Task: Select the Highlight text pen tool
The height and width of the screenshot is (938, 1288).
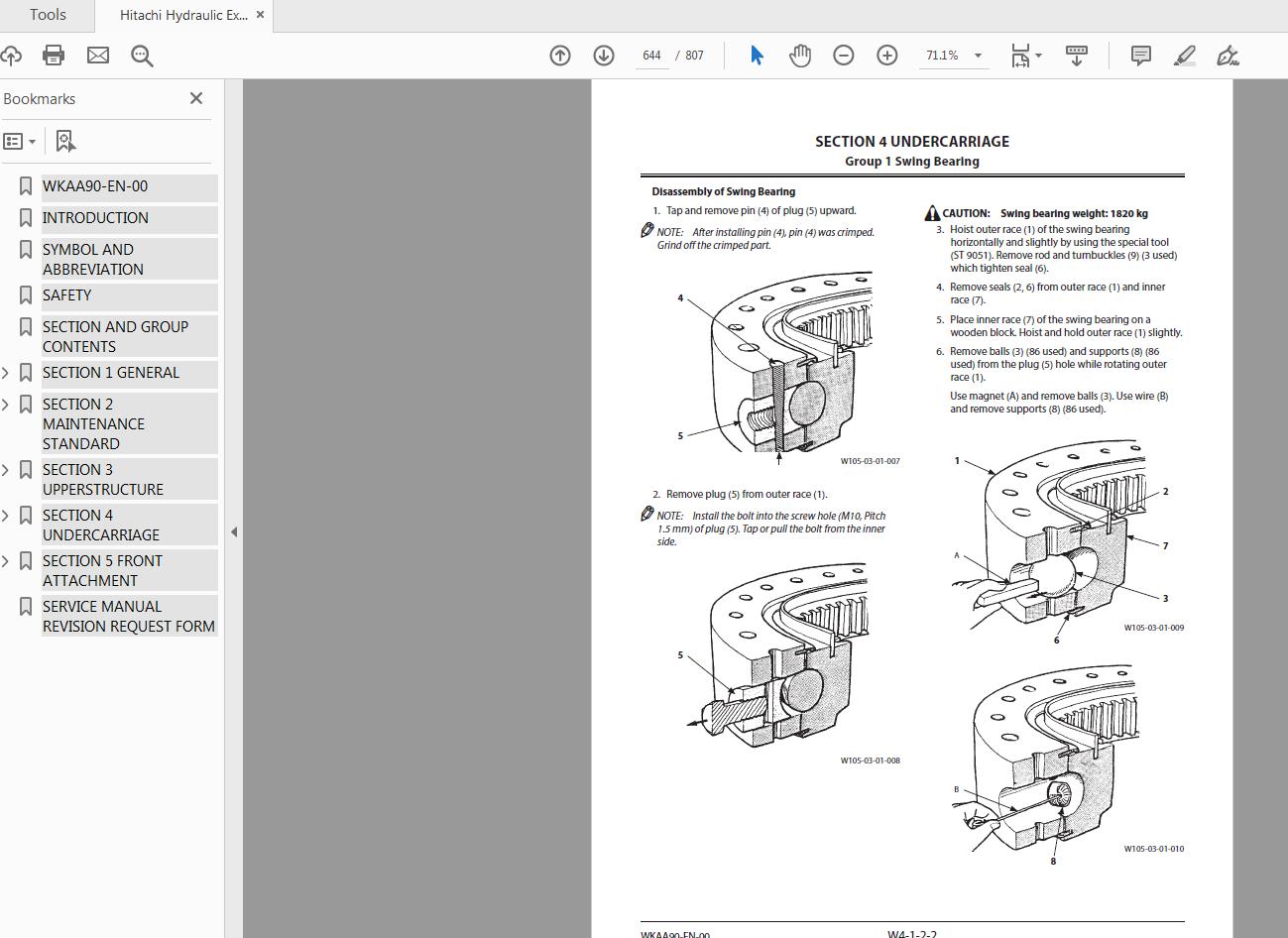Action: pyautogui.click(x=1184, y=56)
